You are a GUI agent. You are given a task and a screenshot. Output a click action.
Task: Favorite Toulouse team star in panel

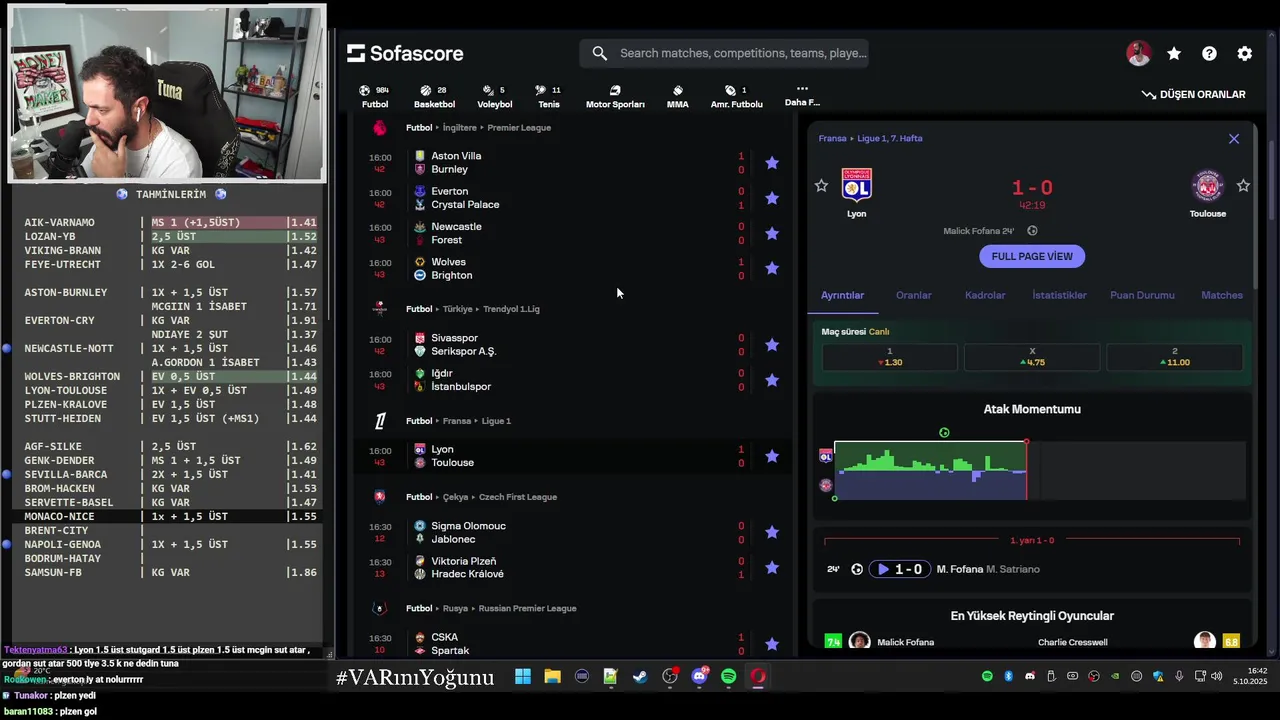(x=1243, y=186)
